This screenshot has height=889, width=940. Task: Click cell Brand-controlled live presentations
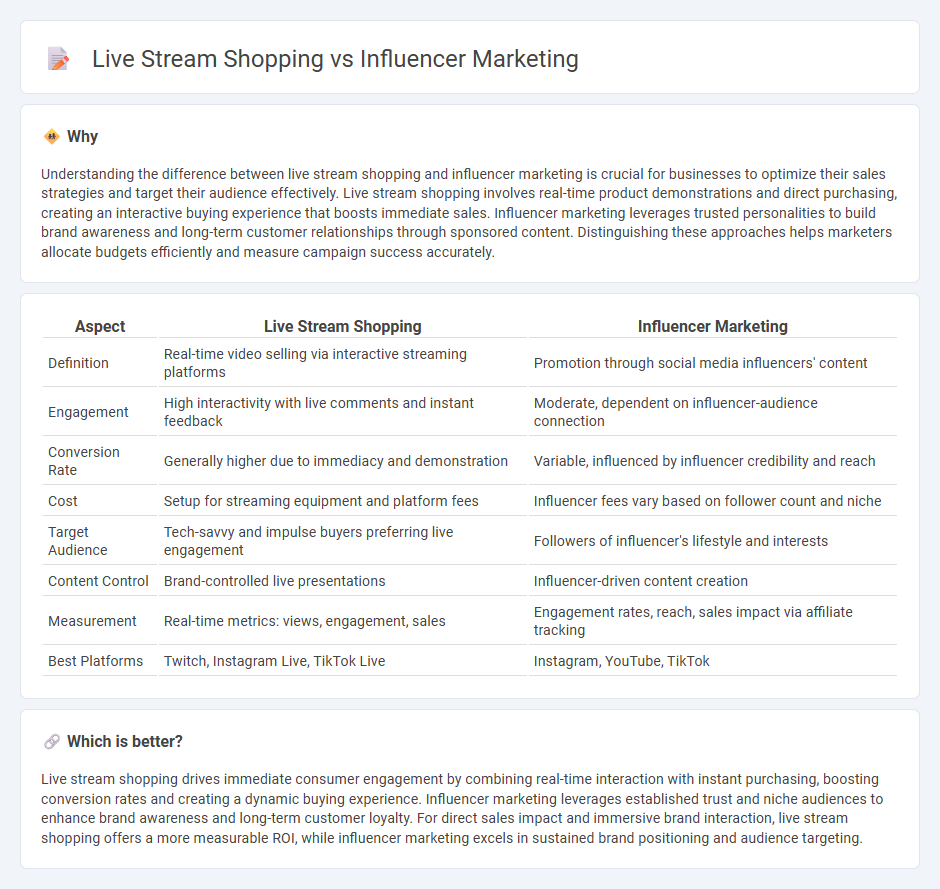[343, 581]
